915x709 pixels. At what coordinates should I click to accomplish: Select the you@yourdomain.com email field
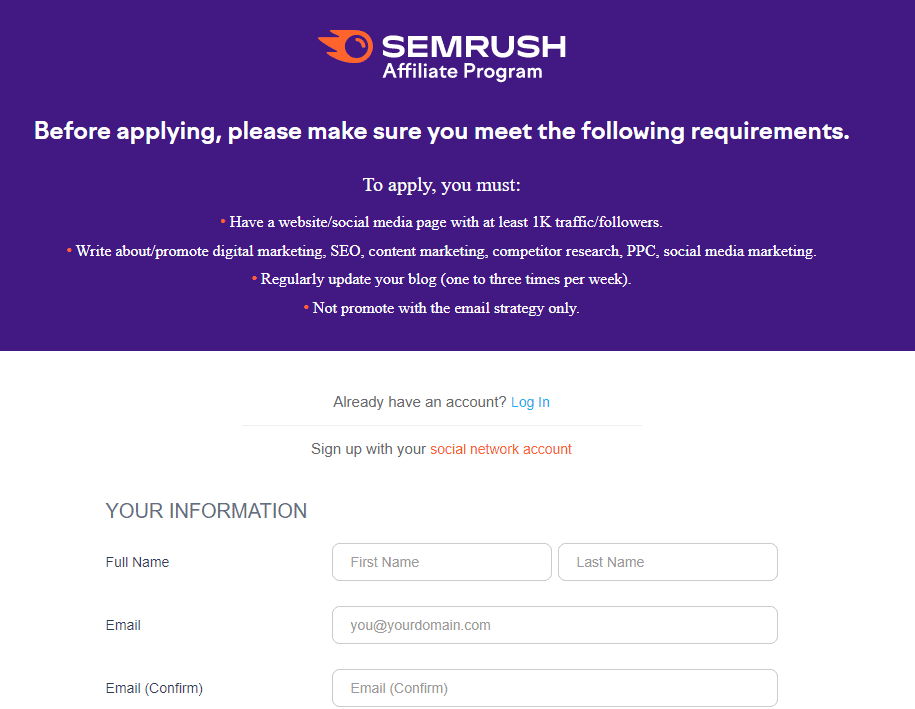click(x=554, y=625)
